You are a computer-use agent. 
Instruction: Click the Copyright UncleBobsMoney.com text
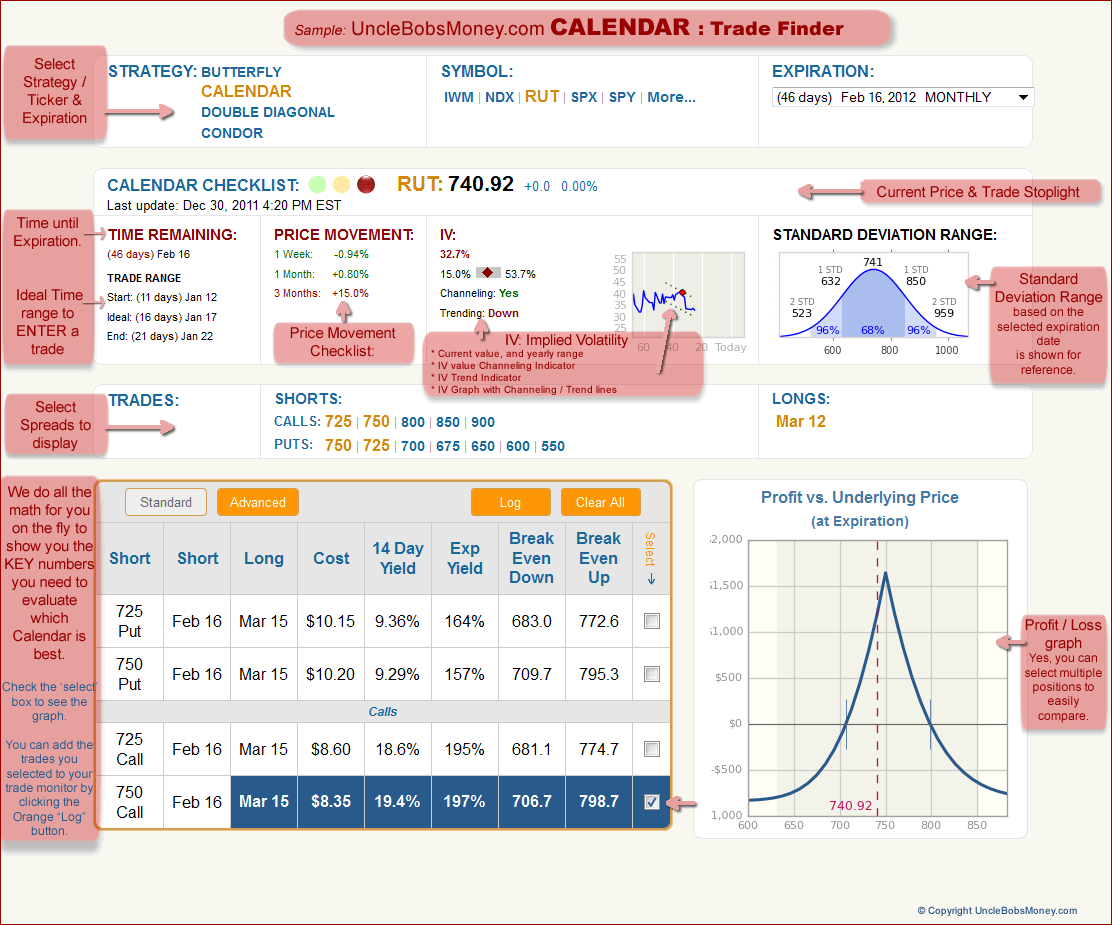(997, 911)
